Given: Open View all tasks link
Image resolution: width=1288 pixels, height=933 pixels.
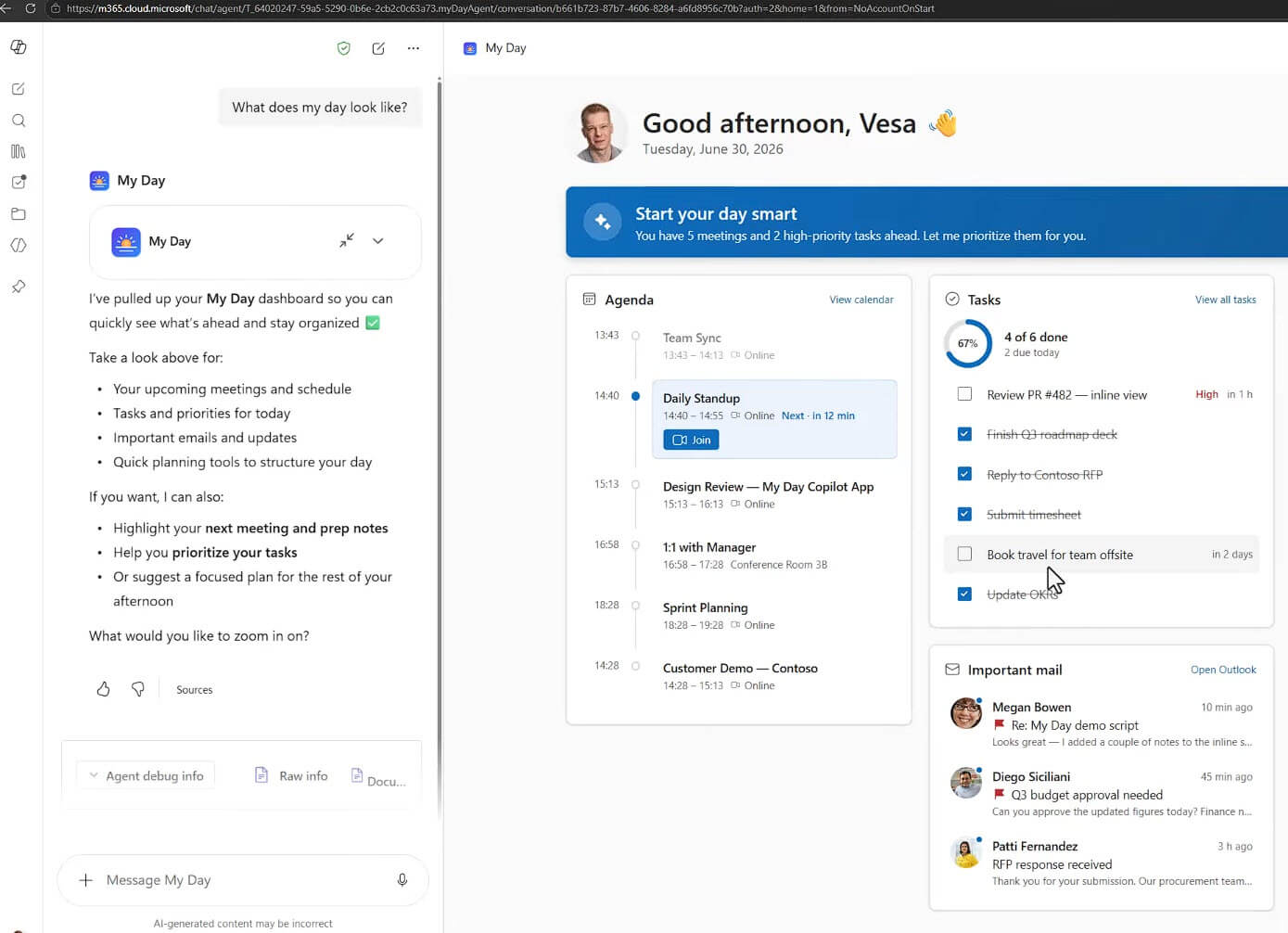Looking at the screenshot, I should [1225, 300].
